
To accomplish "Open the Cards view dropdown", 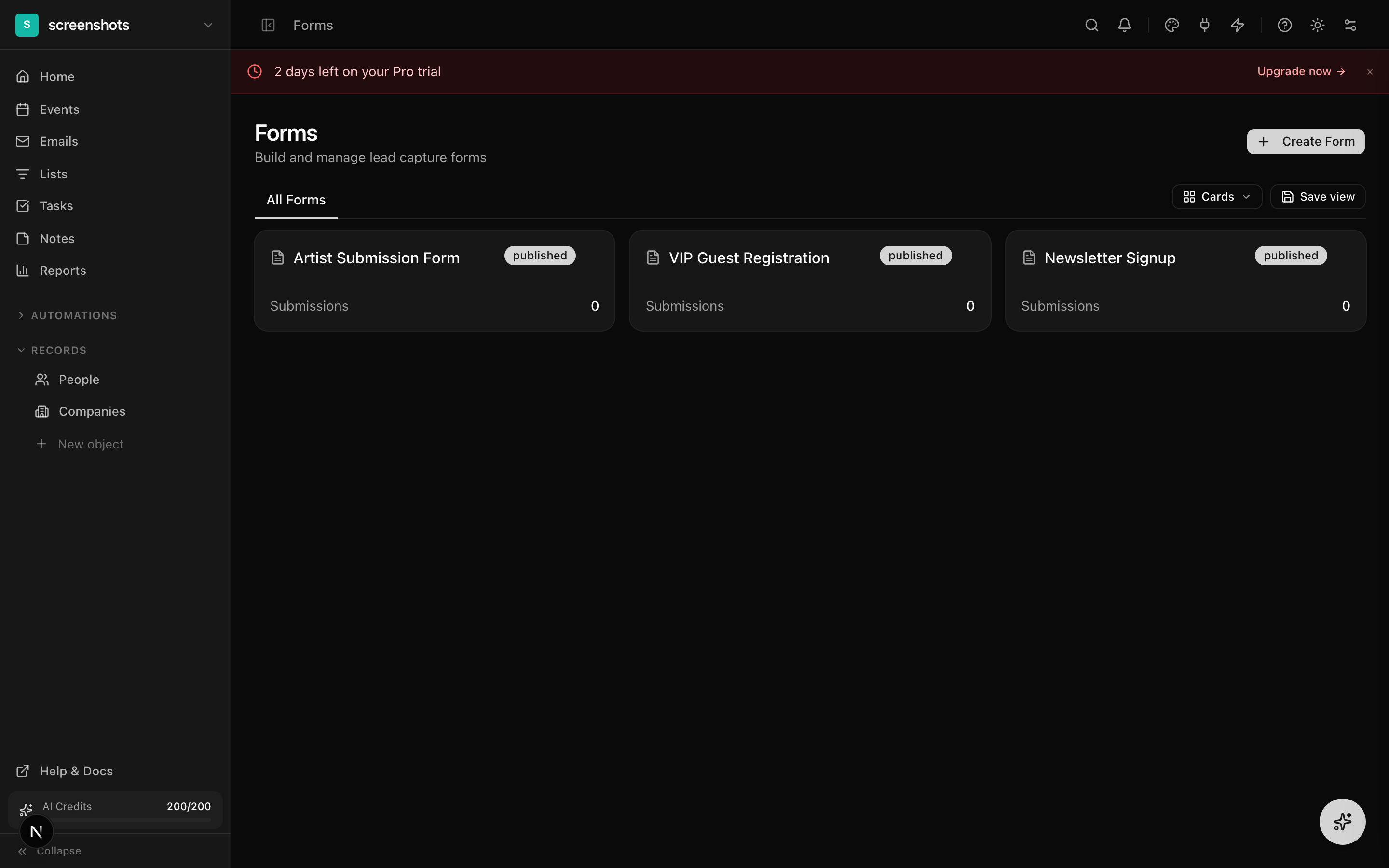I will click(x=1216, y=197).
